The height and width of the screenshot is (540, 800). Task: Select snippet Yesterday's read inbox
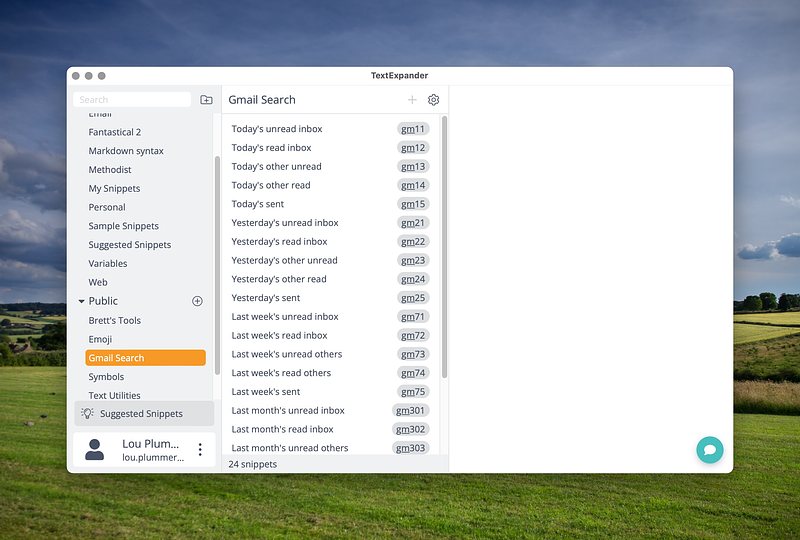(331, 241)
